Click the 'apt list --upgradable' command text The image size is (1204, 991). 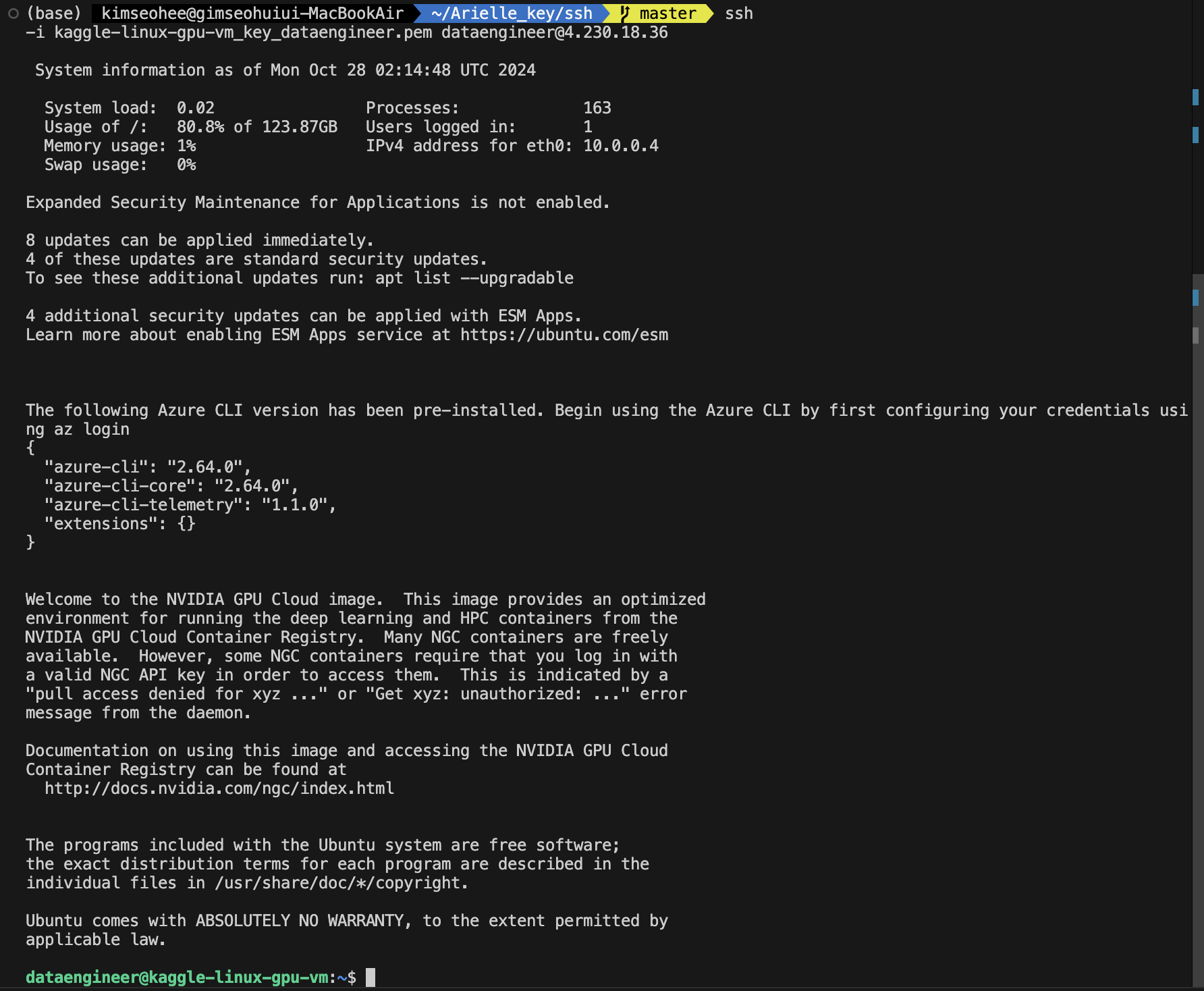[474, 278]
